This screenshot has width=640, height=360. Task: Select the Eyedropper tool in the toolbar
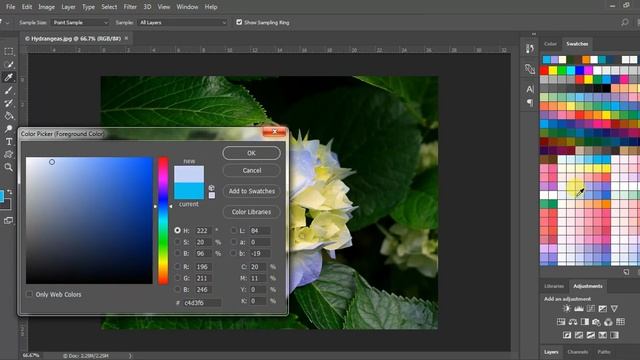(x=9, y=78)
